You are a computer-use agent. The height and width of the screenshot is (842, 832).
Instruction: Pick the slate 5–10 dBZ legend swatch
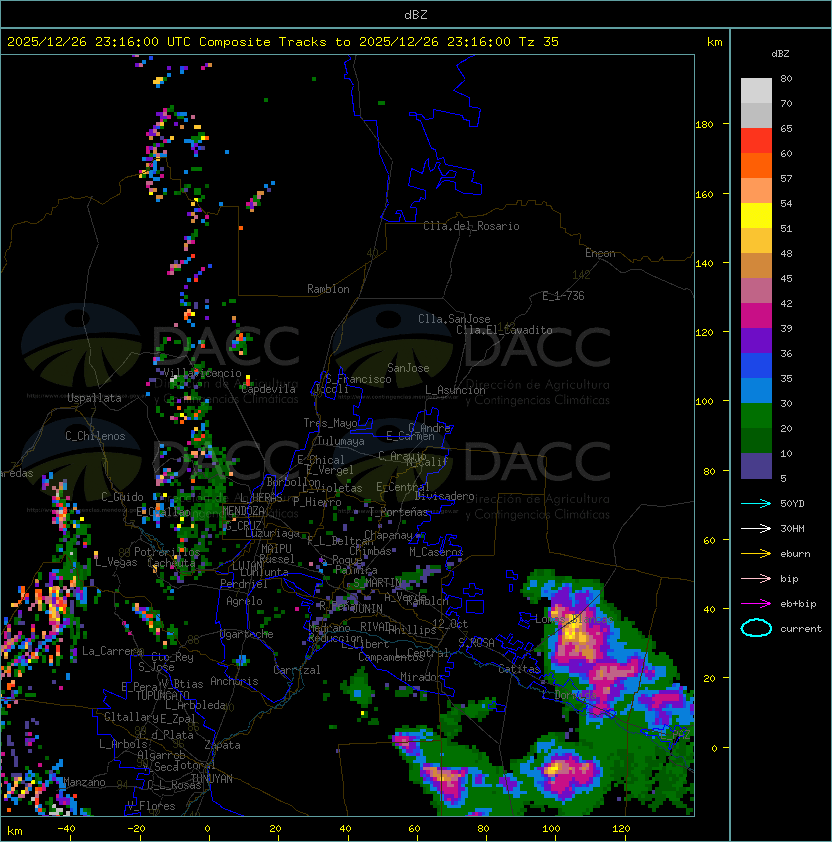tap(756, 466)
